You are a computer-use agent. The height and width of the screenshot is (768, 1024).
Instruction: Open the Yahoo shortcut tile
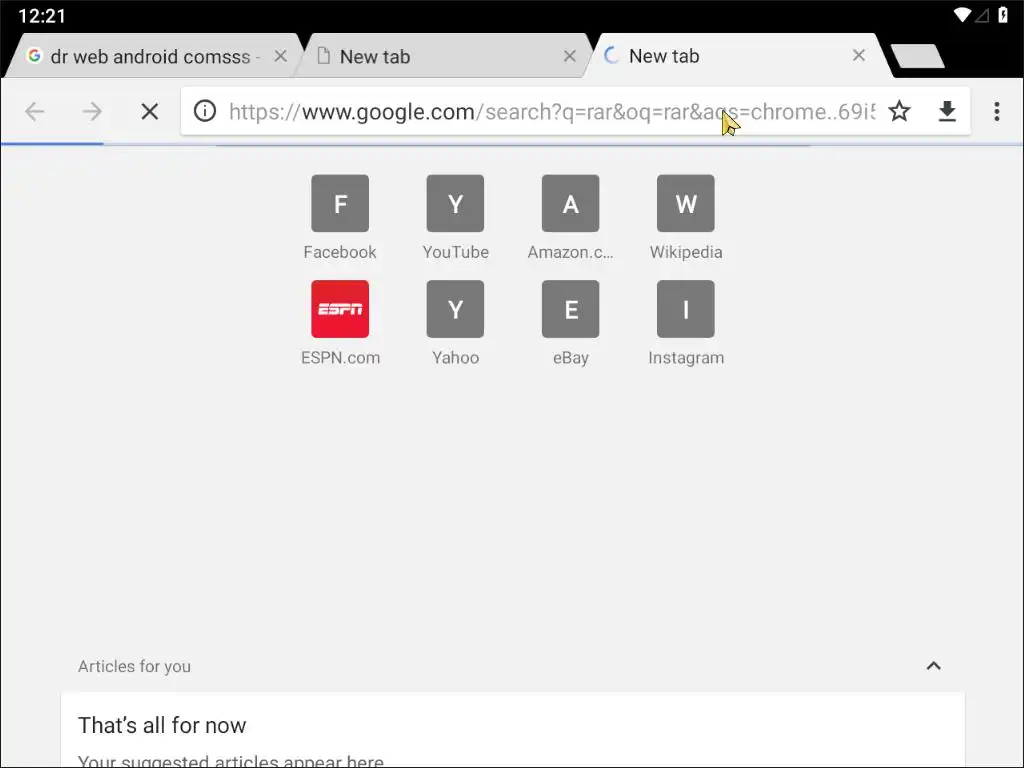tap(455, 323)
